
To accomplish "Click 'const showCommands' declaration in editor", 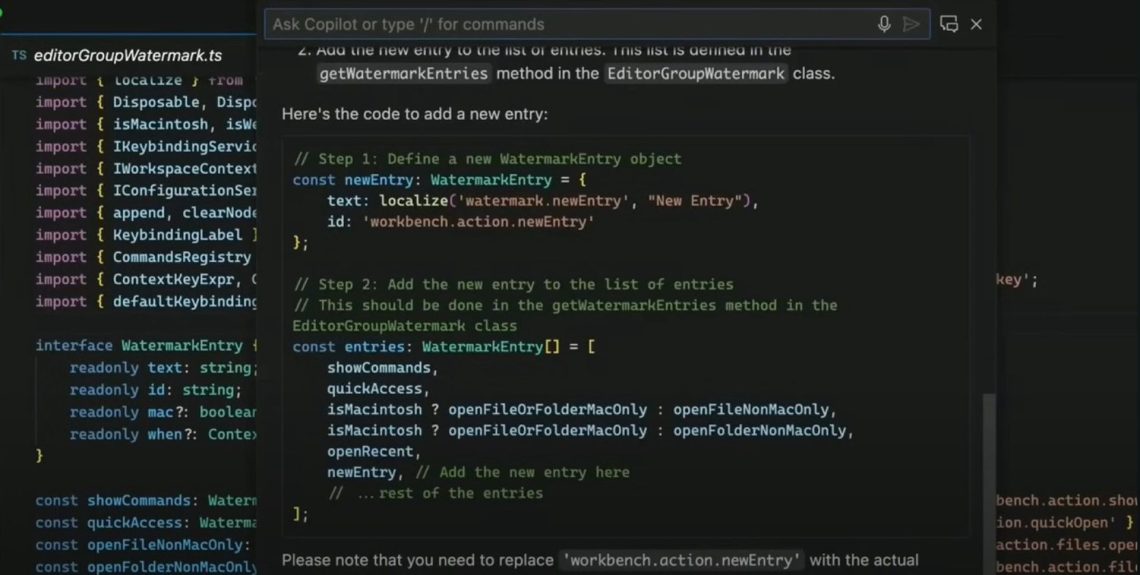I will pos(140,500).
